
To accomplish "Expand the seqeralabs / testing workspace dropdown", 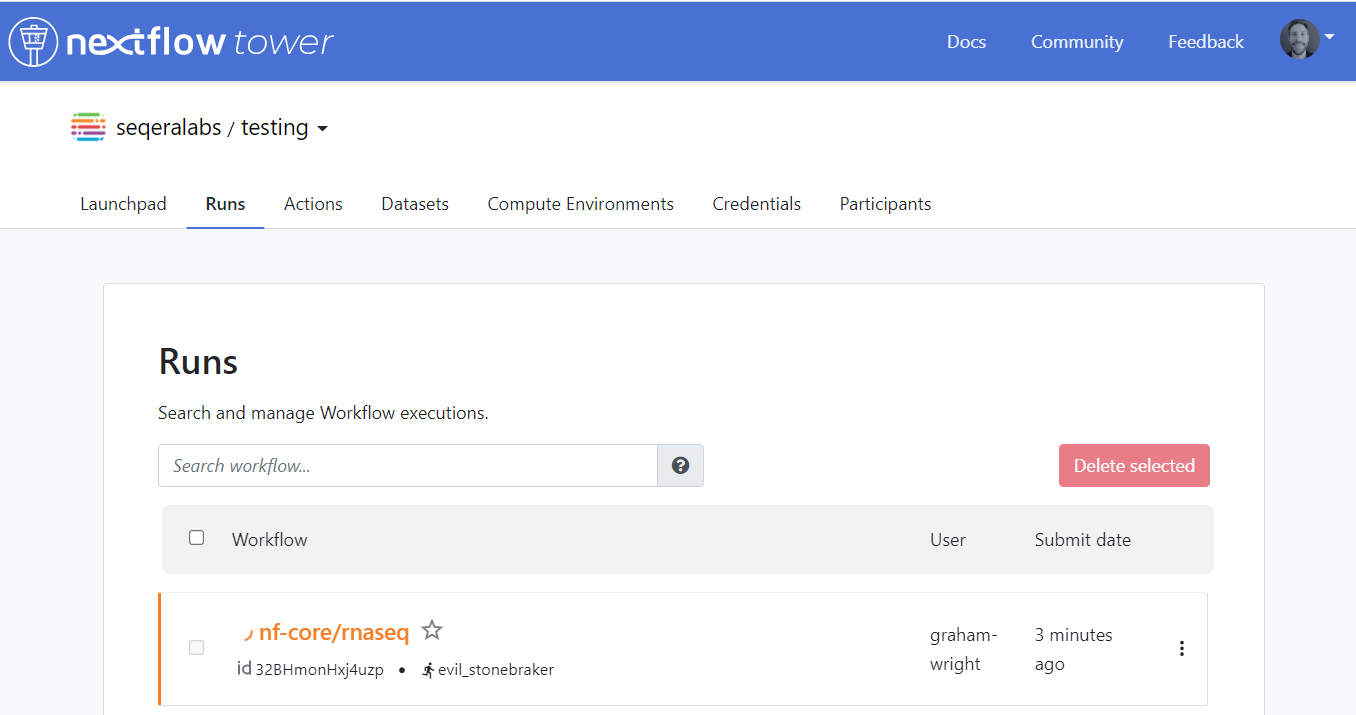I will click(322, 129).
